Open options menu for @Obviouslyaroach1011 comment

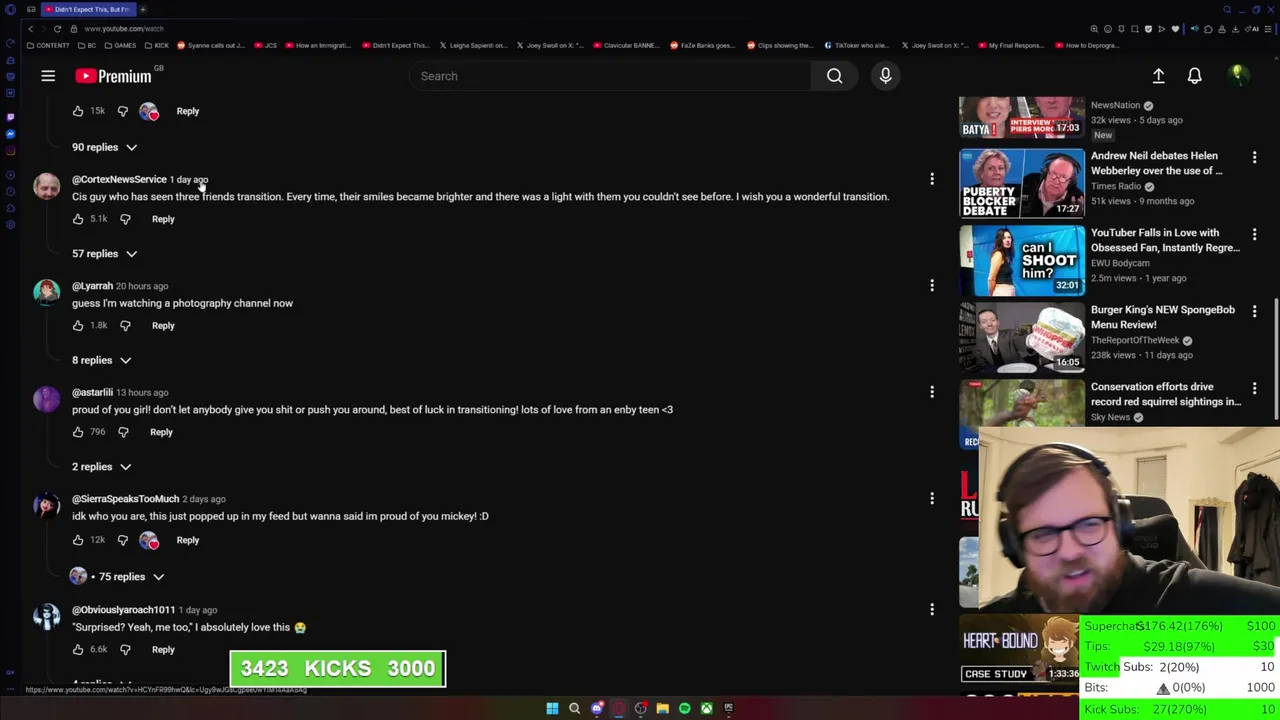pos(932,610)
